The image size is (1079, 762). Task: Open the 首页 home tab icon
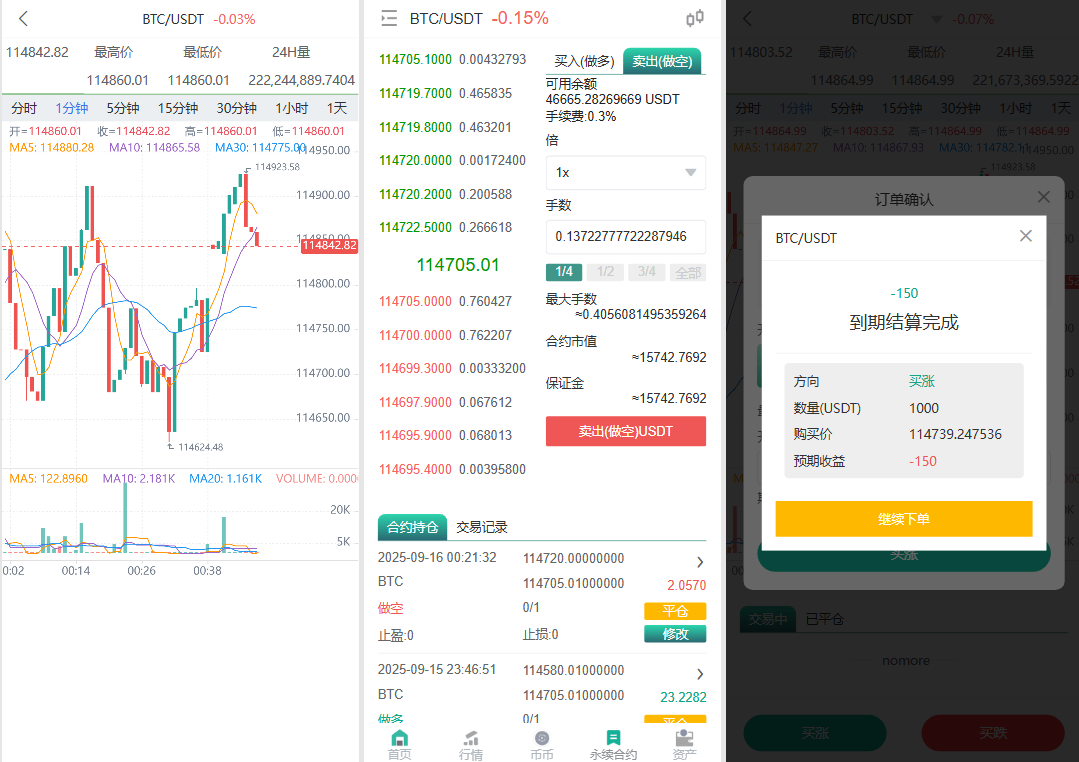(400, 739)
